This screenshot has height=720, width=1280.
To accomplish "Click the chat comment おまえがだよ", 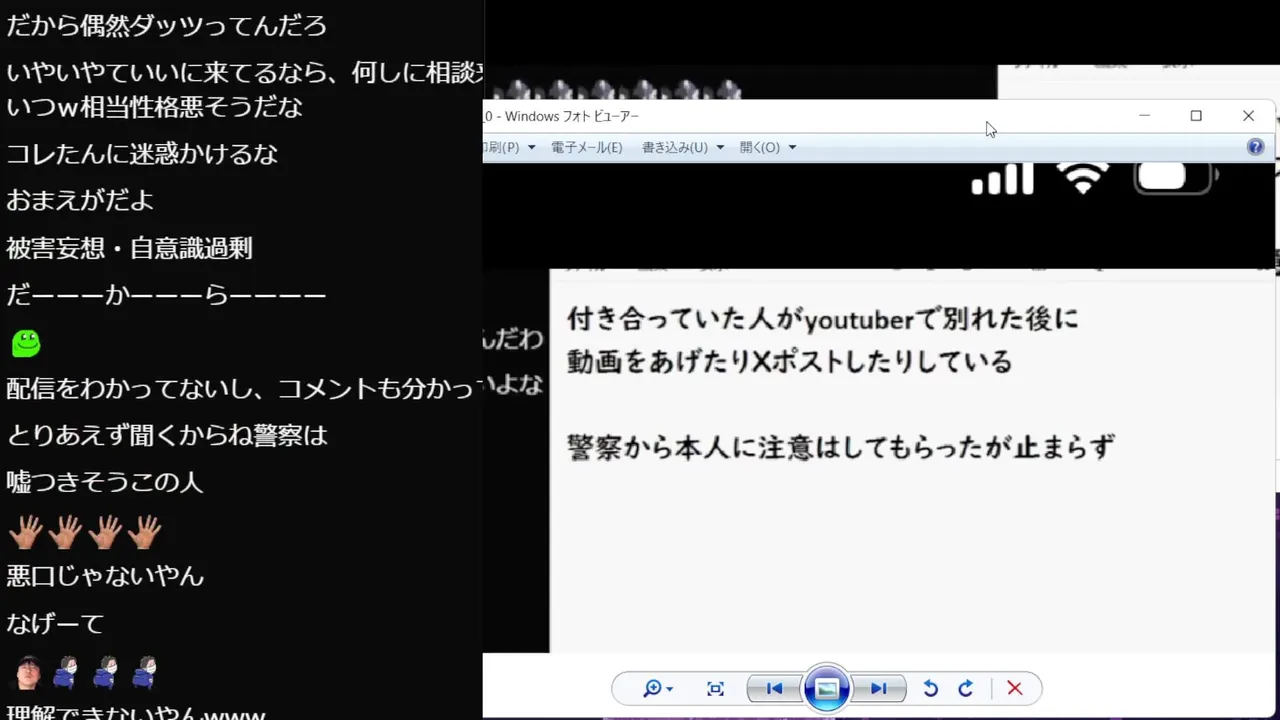I will click(80, 200).
